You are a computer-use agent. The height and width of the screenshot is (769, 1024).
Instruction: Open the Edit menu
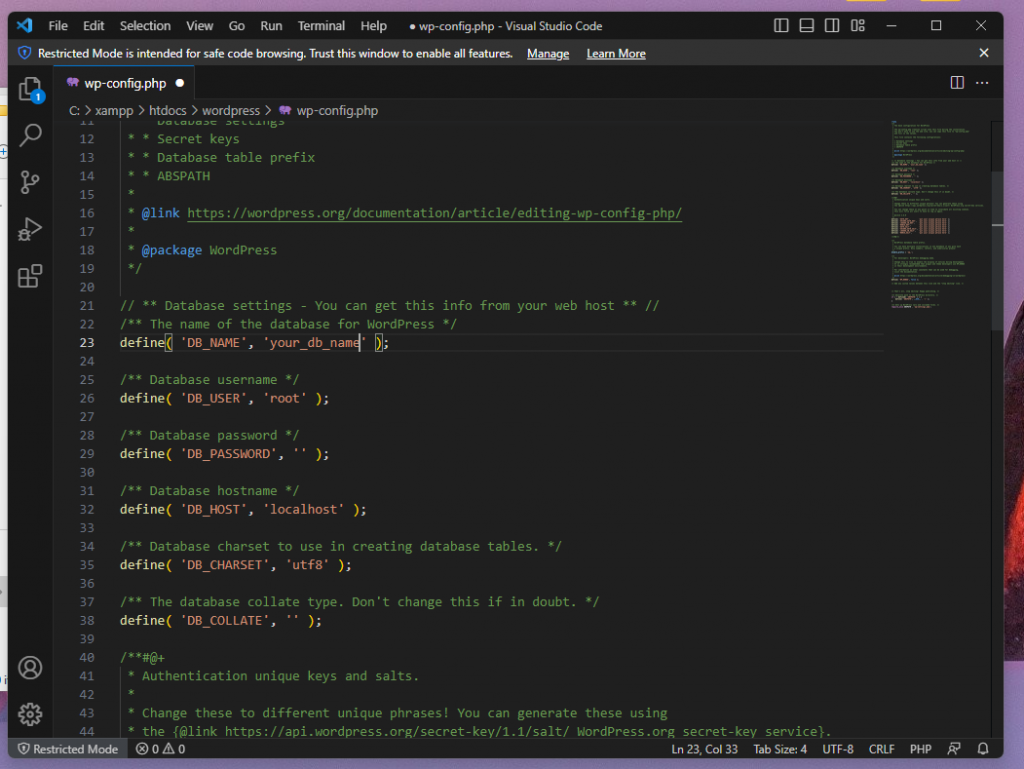tap(93, 25)
